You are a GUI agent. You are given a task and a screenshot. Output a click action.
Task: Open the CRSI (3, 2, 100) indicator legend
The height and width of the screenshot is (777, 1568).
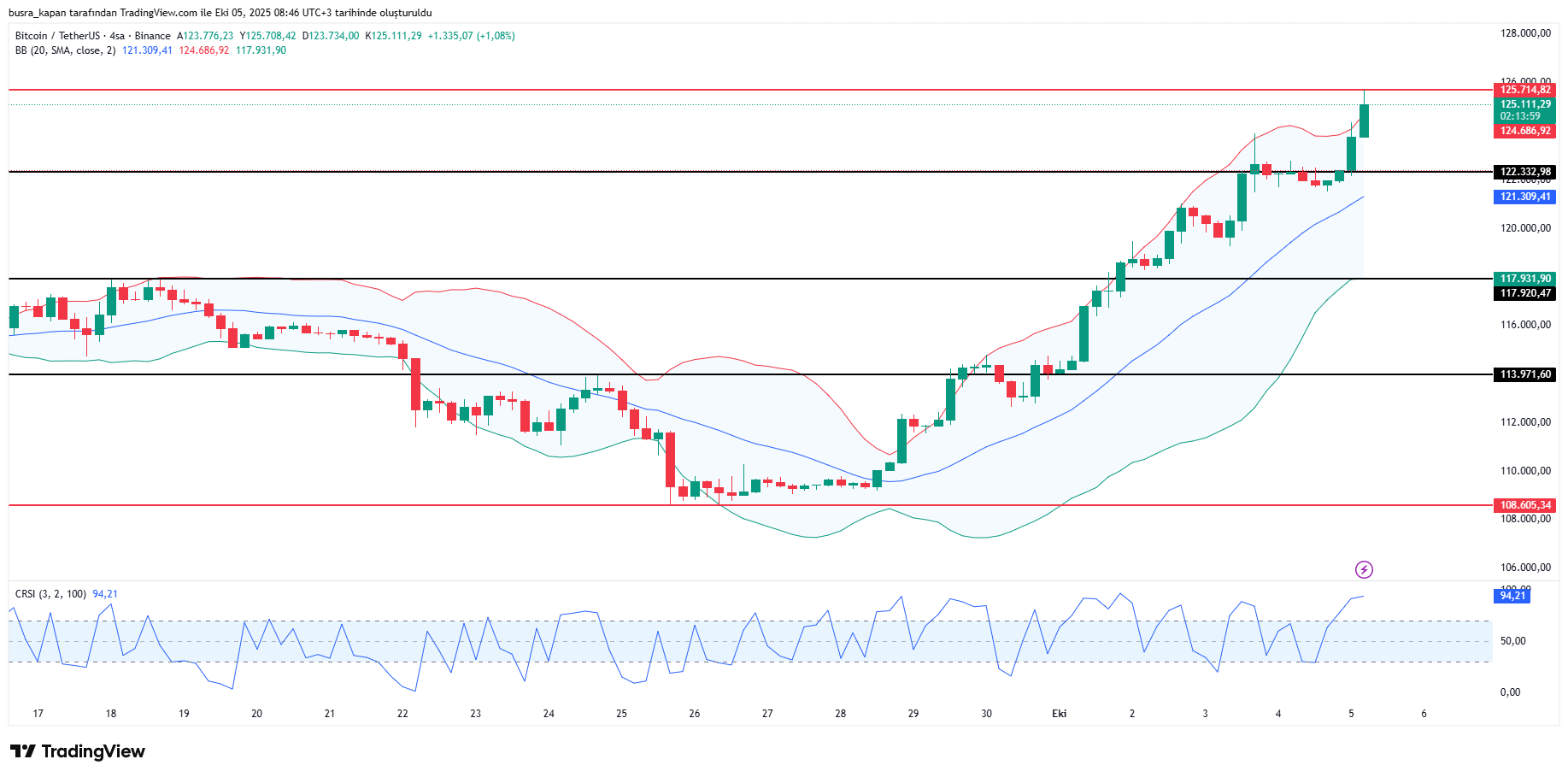[x=50, y=594]
